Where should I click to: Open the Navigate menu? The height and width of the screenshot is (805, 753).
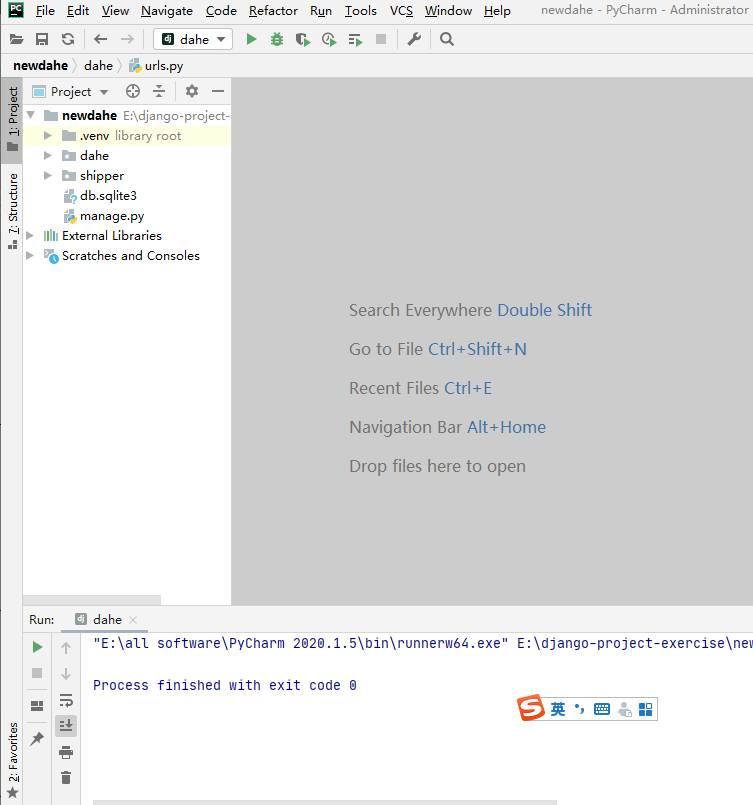167,11
